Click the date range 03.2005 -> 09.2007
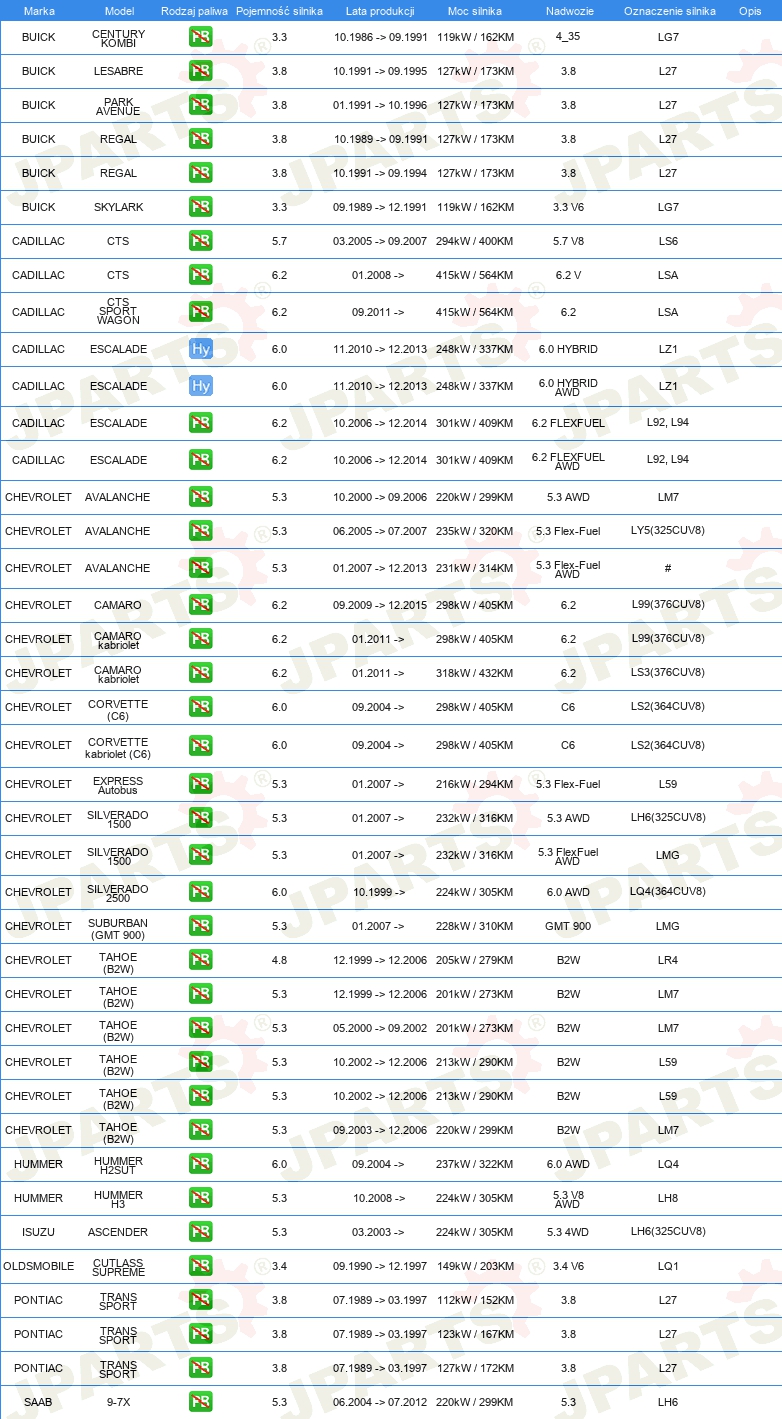The height and width of the screenshot is (1419, 782). tap(380, 241)
